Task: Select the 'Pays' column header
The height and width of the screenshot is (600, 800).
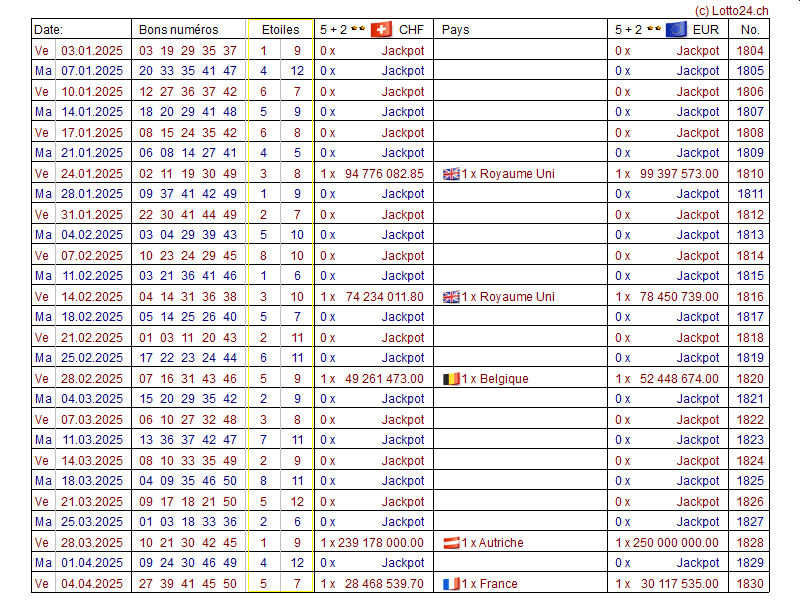Action: [x=455, y=29]
